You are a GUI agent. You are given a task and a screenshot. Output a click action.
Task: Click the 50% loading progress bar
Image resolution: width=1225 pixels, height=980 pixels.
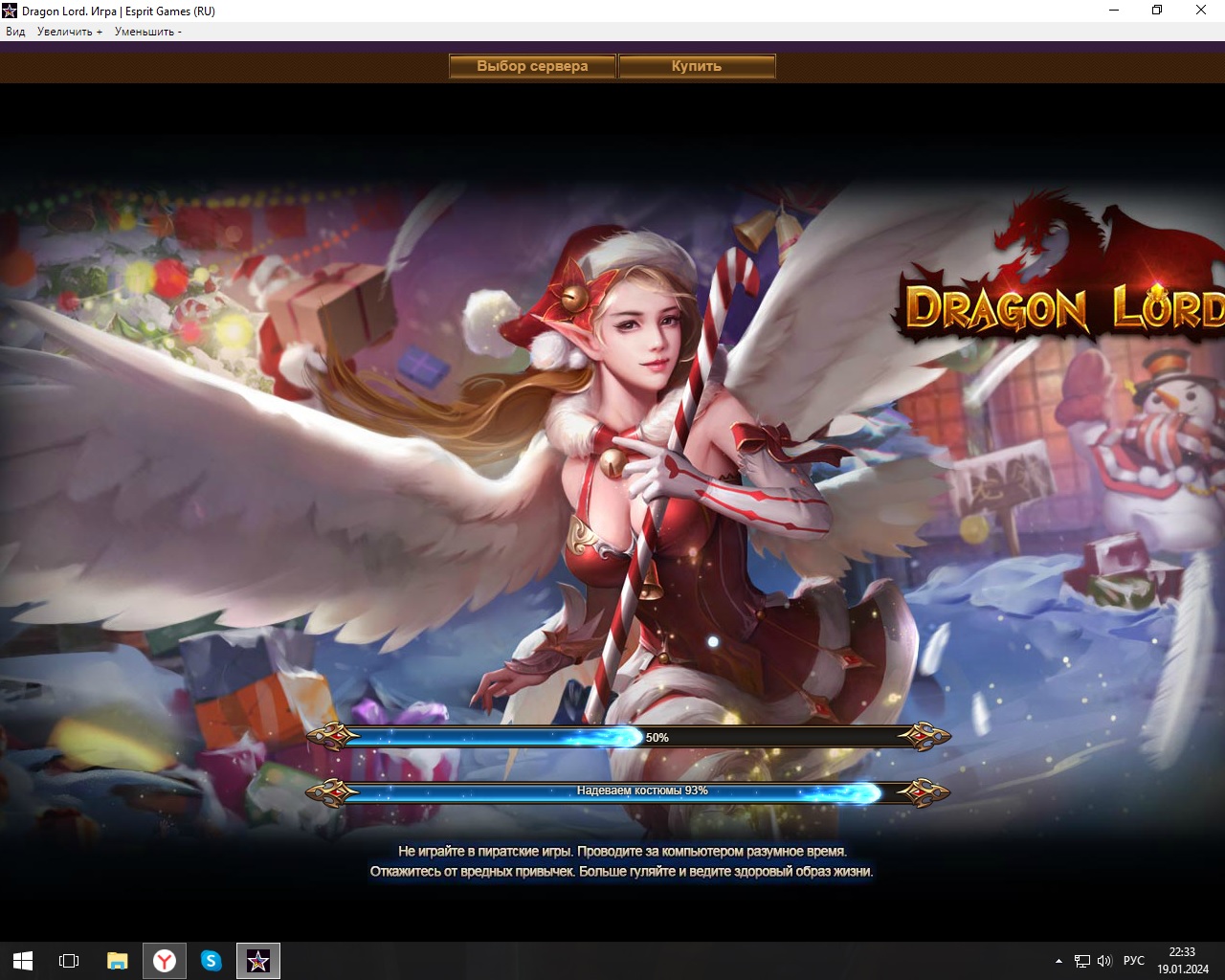628,737
